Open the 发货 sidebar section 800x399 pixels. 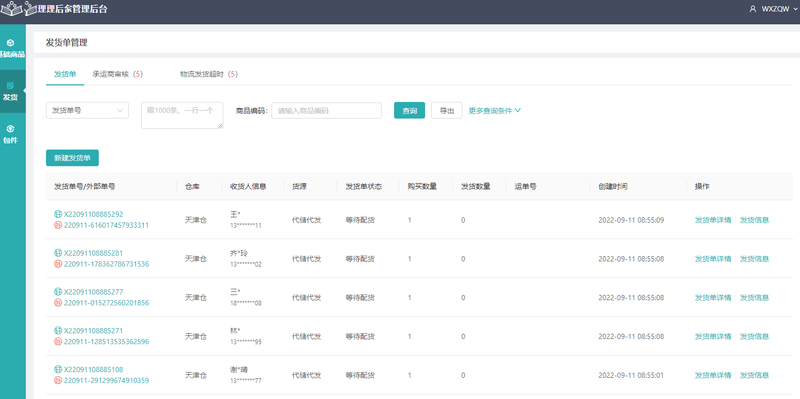(12, 91)
